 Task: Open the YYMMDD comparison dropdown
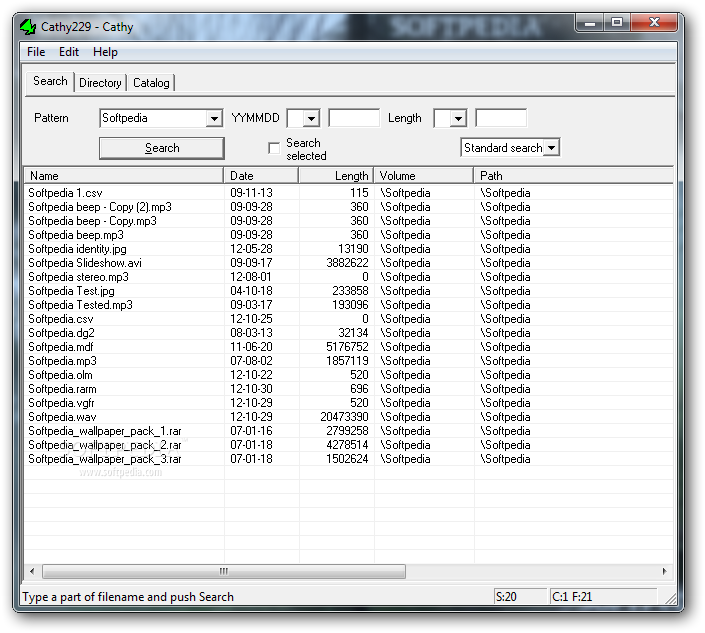point(311,119)
